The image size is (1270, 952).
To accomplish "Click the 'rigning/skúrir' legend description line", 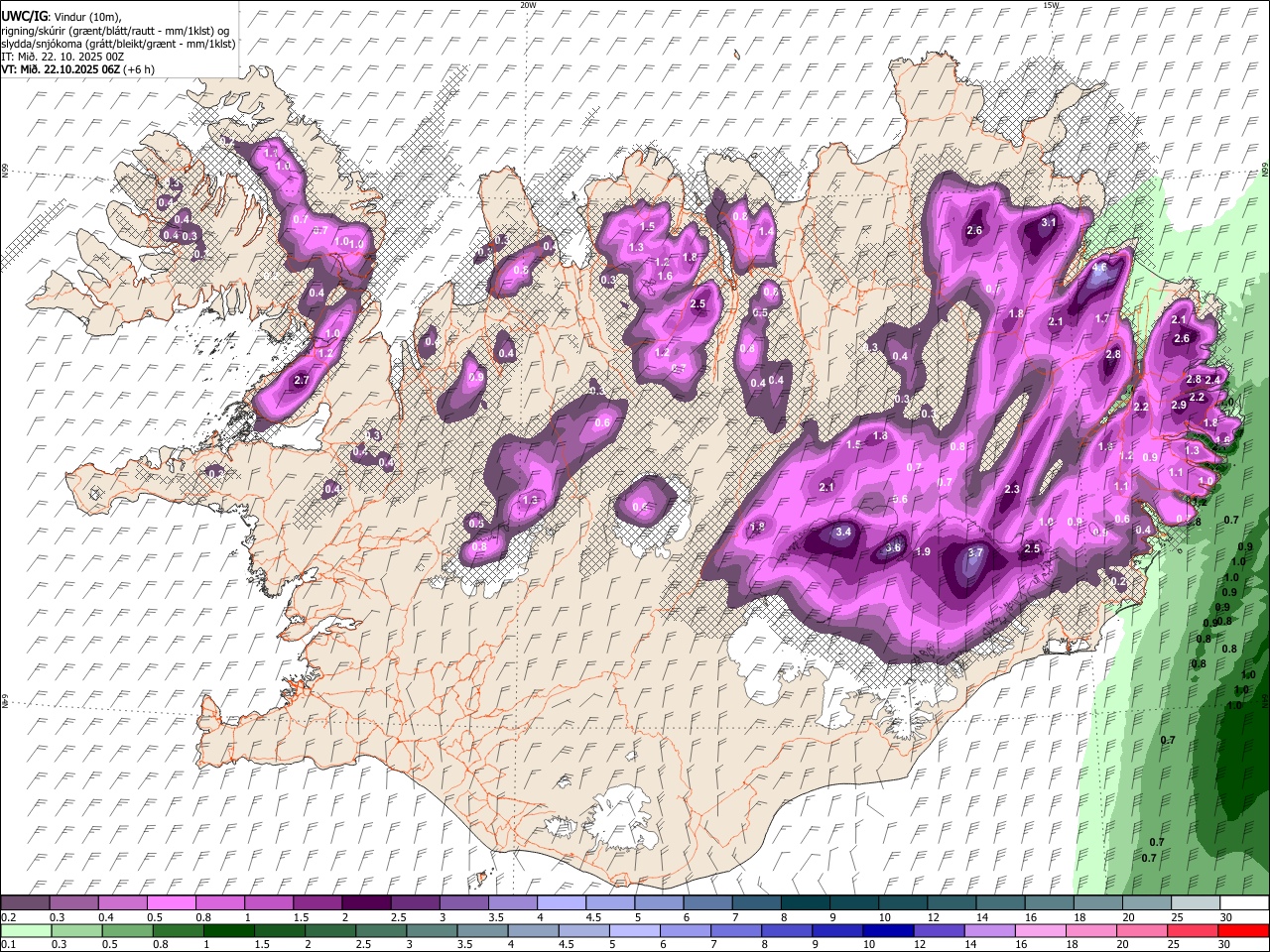I will coord(115,31).
